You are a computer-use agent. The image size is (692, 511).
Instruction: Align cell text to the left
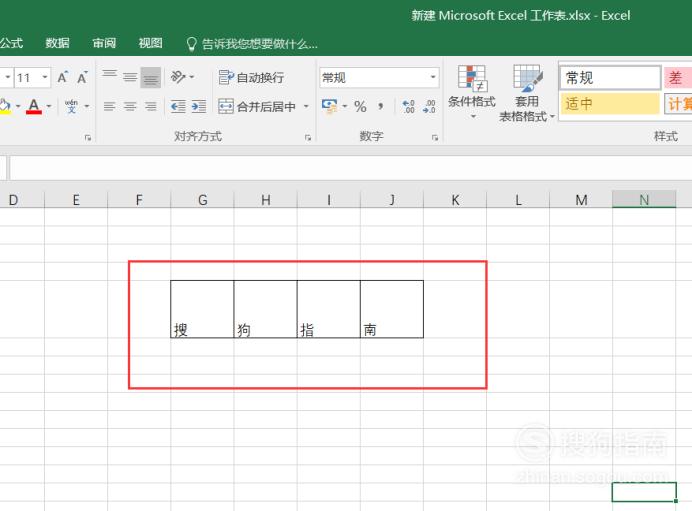(109, 106)
